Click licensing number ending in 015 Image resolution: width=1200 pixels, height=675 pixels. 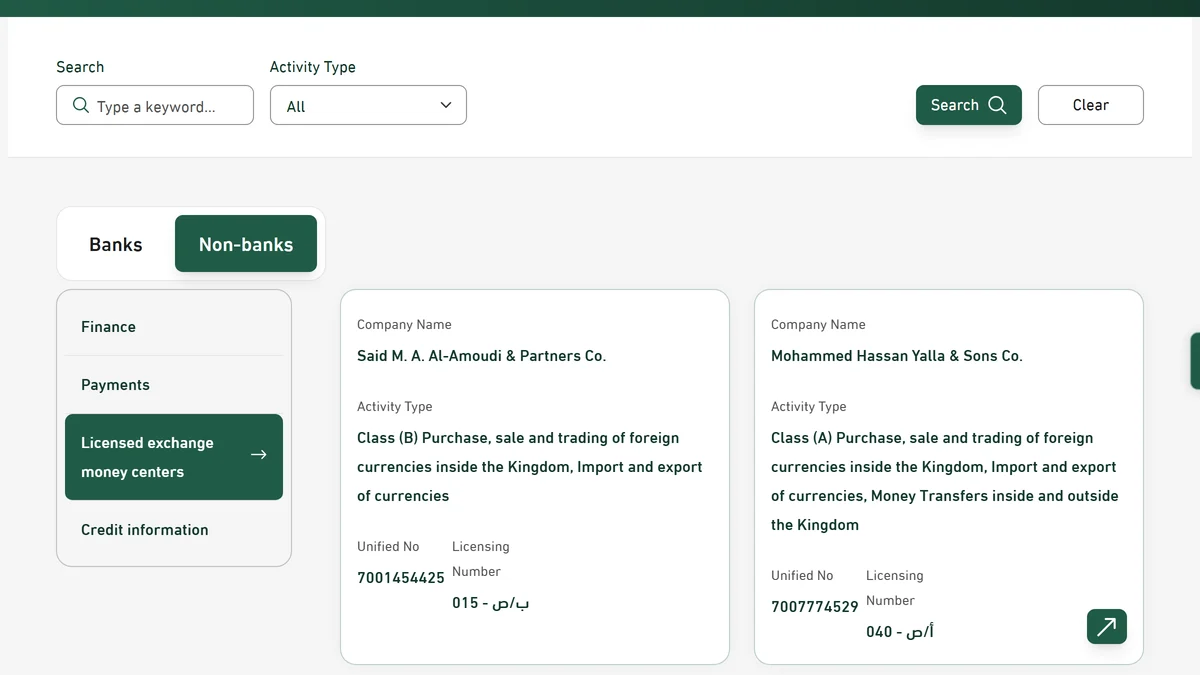tap(491, 603)
